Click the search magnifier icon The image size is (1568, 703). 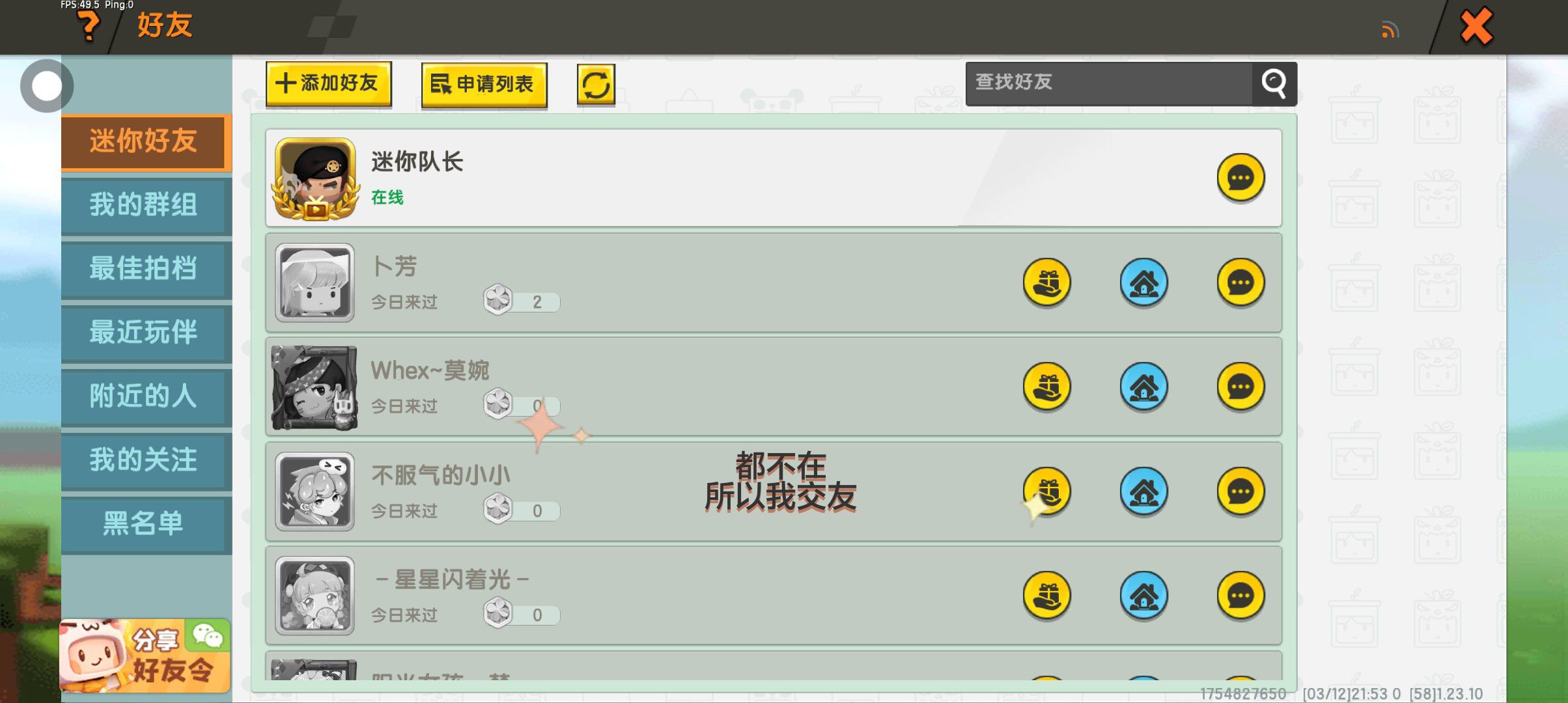(1274, 83)
